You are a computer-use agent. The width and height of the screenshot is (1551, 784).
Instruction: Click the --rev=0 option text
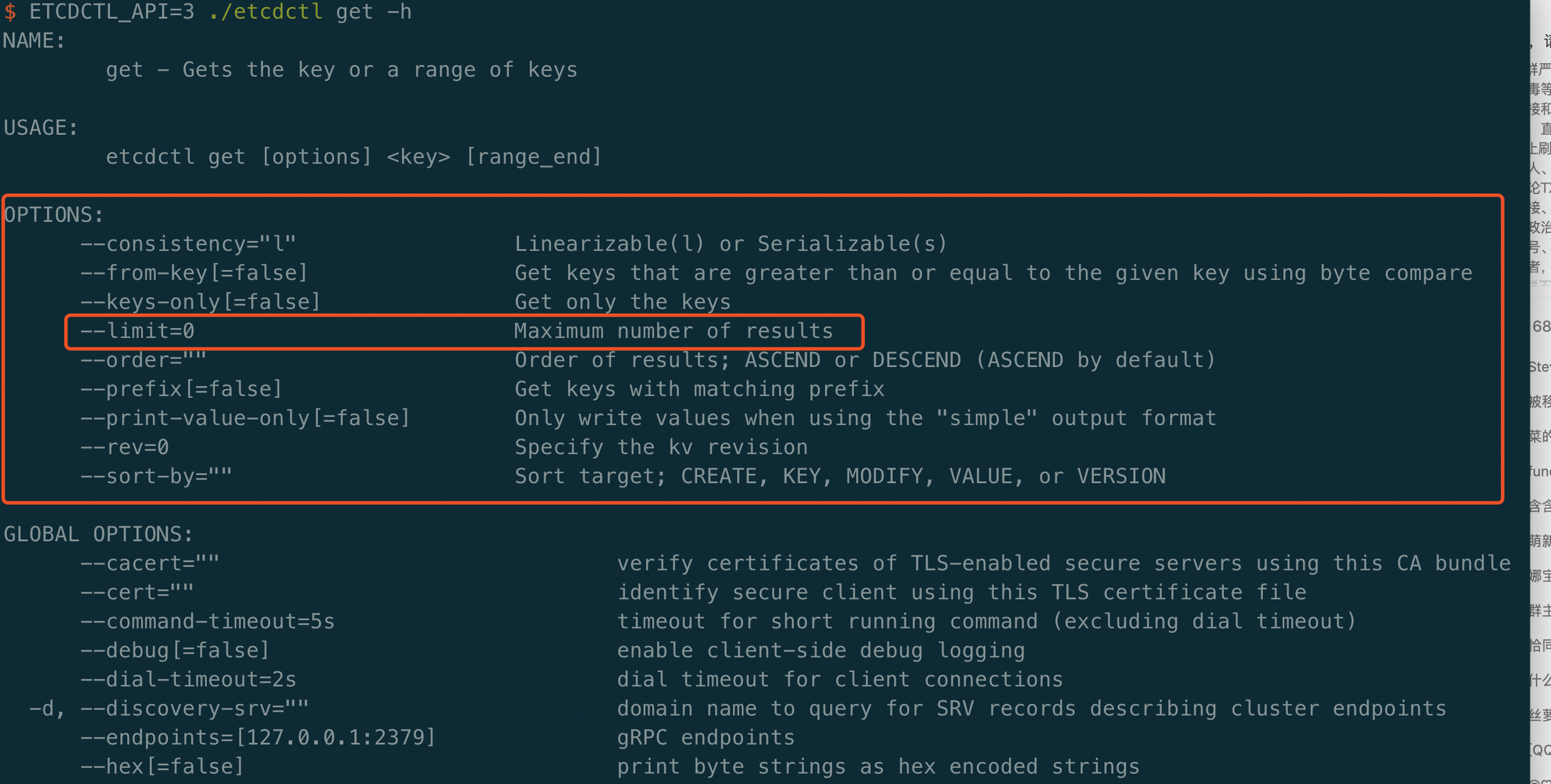coord(125,447)
